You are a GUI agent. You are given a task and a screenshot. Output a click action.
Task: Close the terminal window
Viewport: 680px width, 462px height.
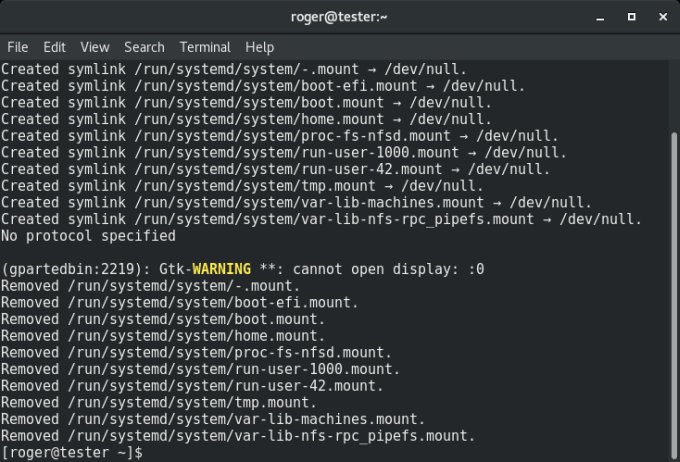tap(661, 16)
